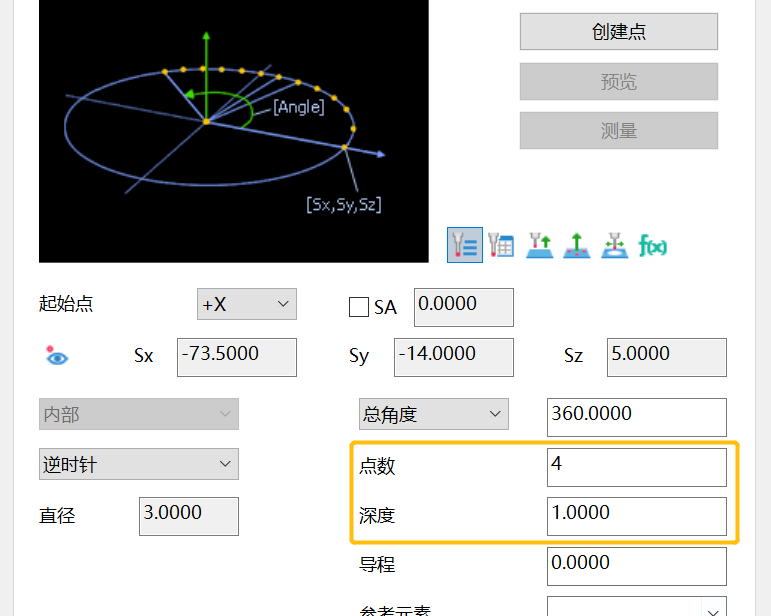
Task: Click the 创建点 button
Action: coord(618,31)
